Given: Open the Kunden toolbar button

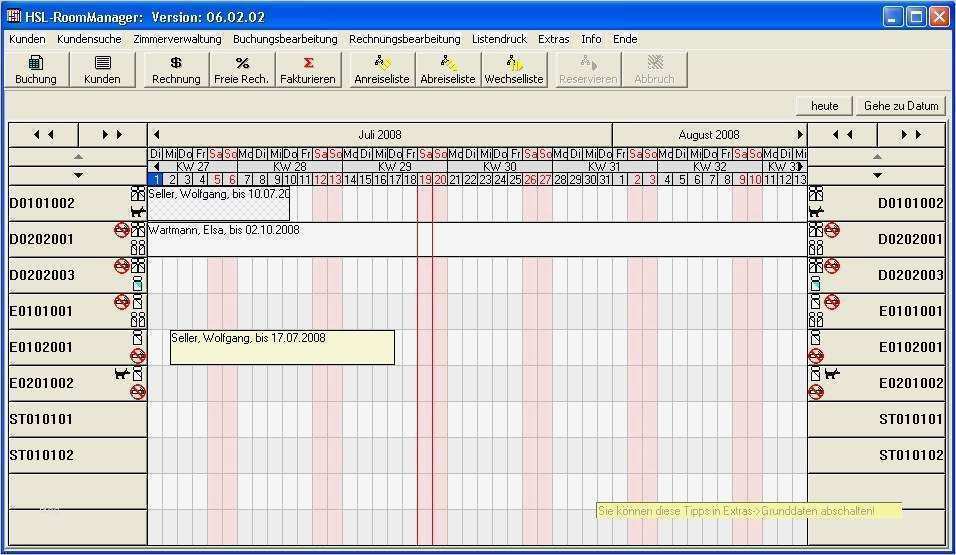Looking at the screenshot, I should tap(102, 70).
